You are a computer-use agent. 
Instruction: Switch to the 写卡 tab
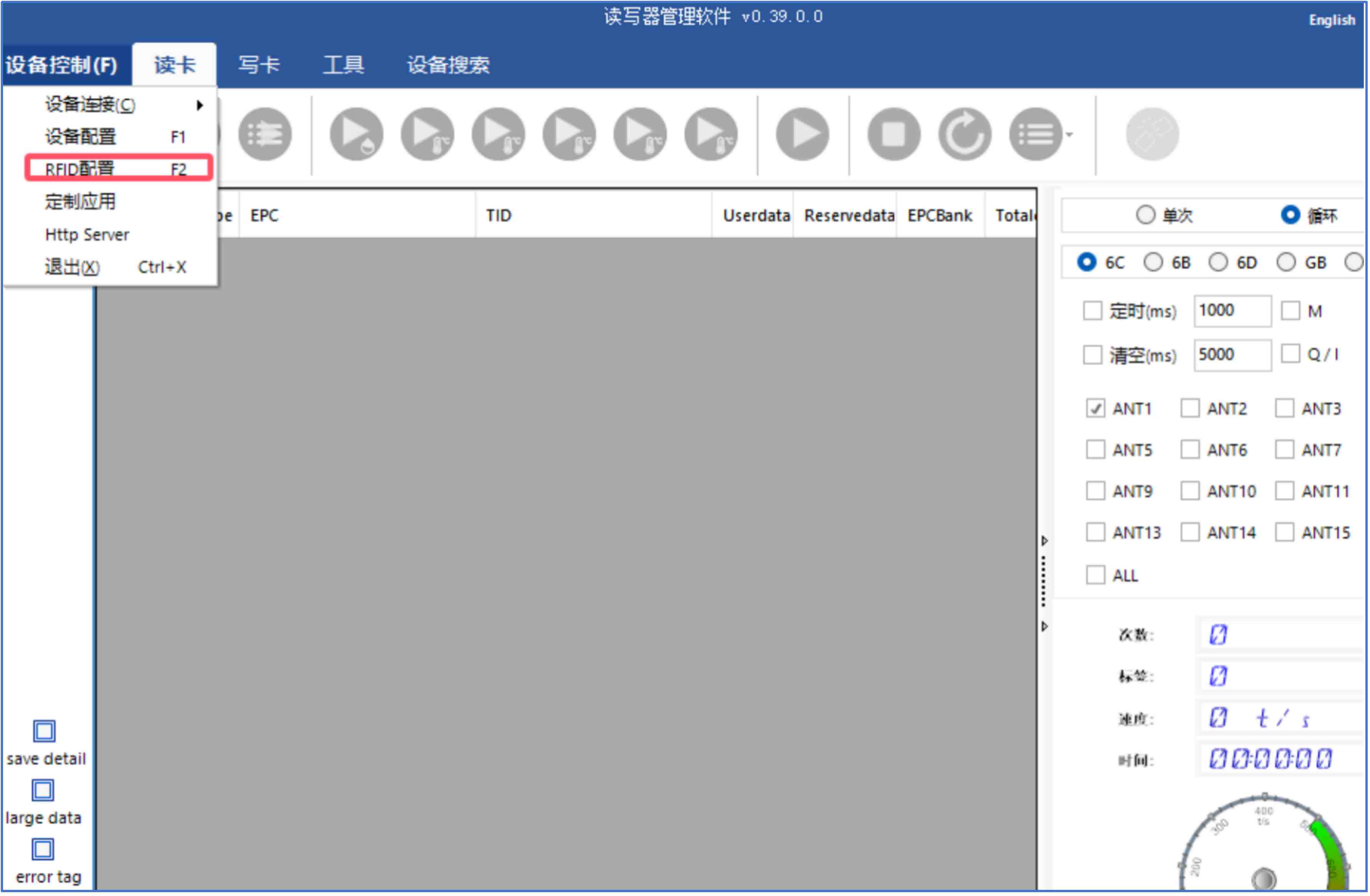coord(259,65)
